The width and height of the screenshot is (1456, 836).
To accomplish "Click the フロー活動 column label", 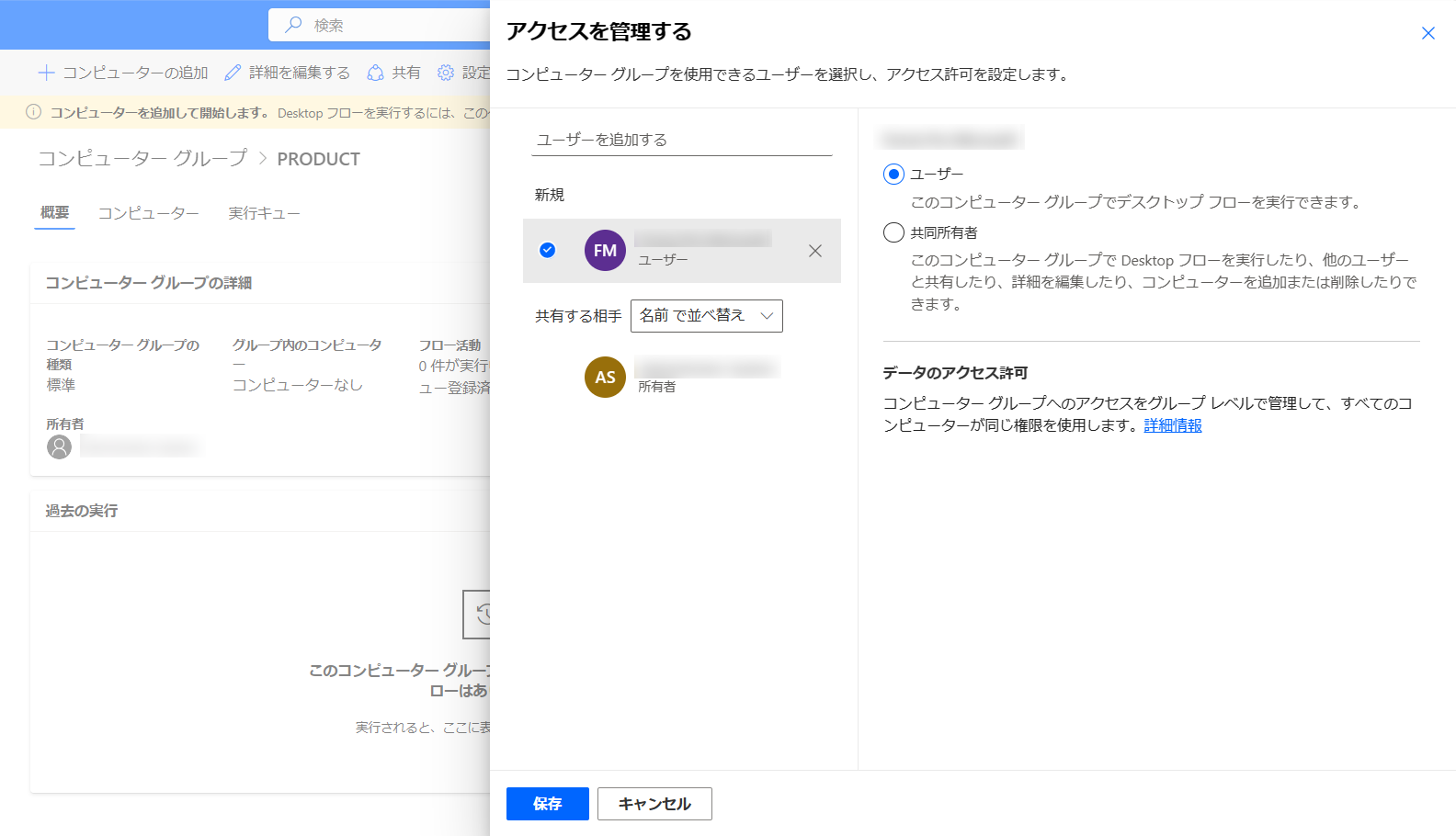I will [x=450, y=345].
